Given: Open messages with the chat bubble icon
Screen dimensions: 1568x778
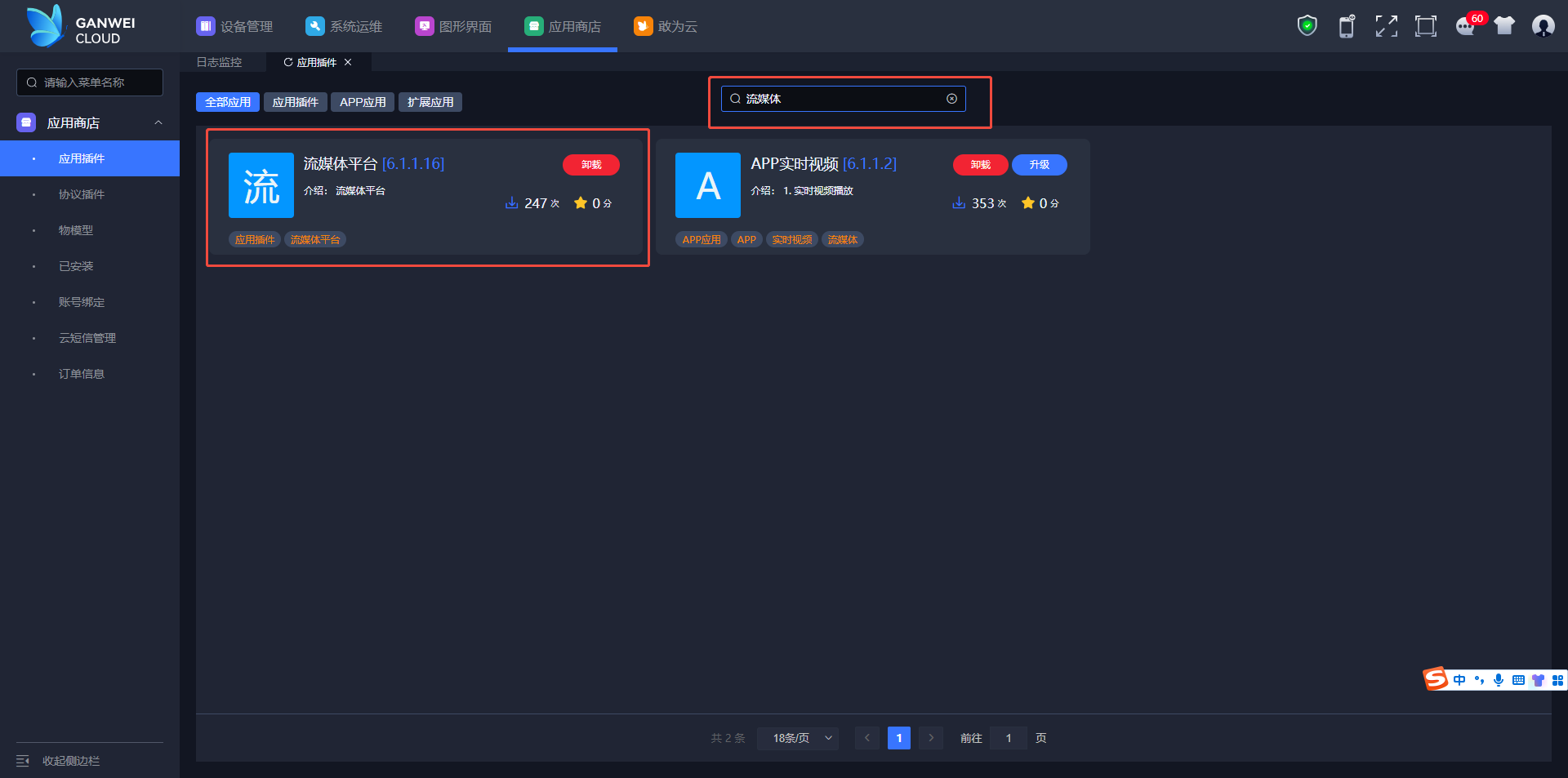Looking at the screenshot, I should pos(1466,26).
